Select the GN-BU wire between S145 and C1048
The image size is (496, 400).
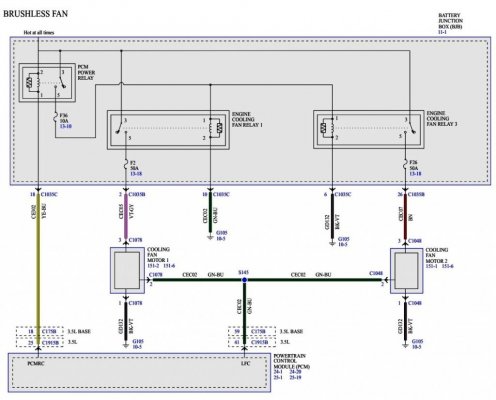(314, 280)
